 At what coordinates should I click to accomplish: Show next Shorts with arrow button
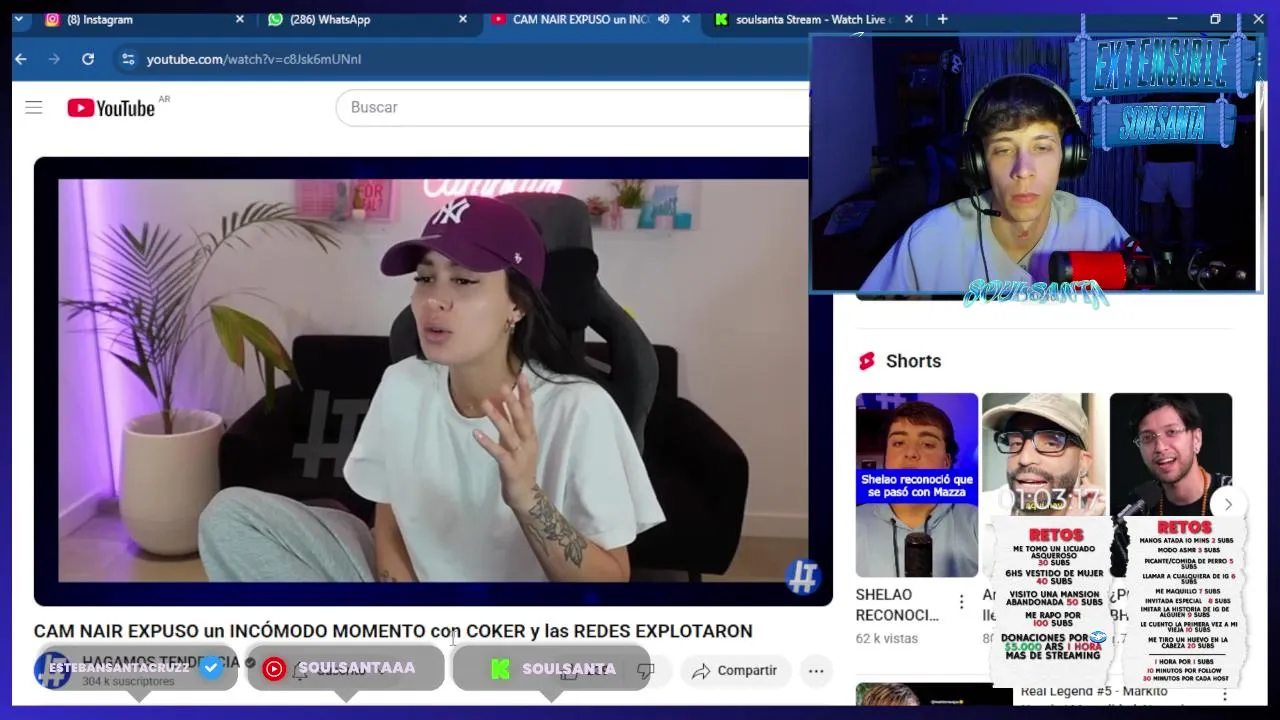coord(1228,504)
